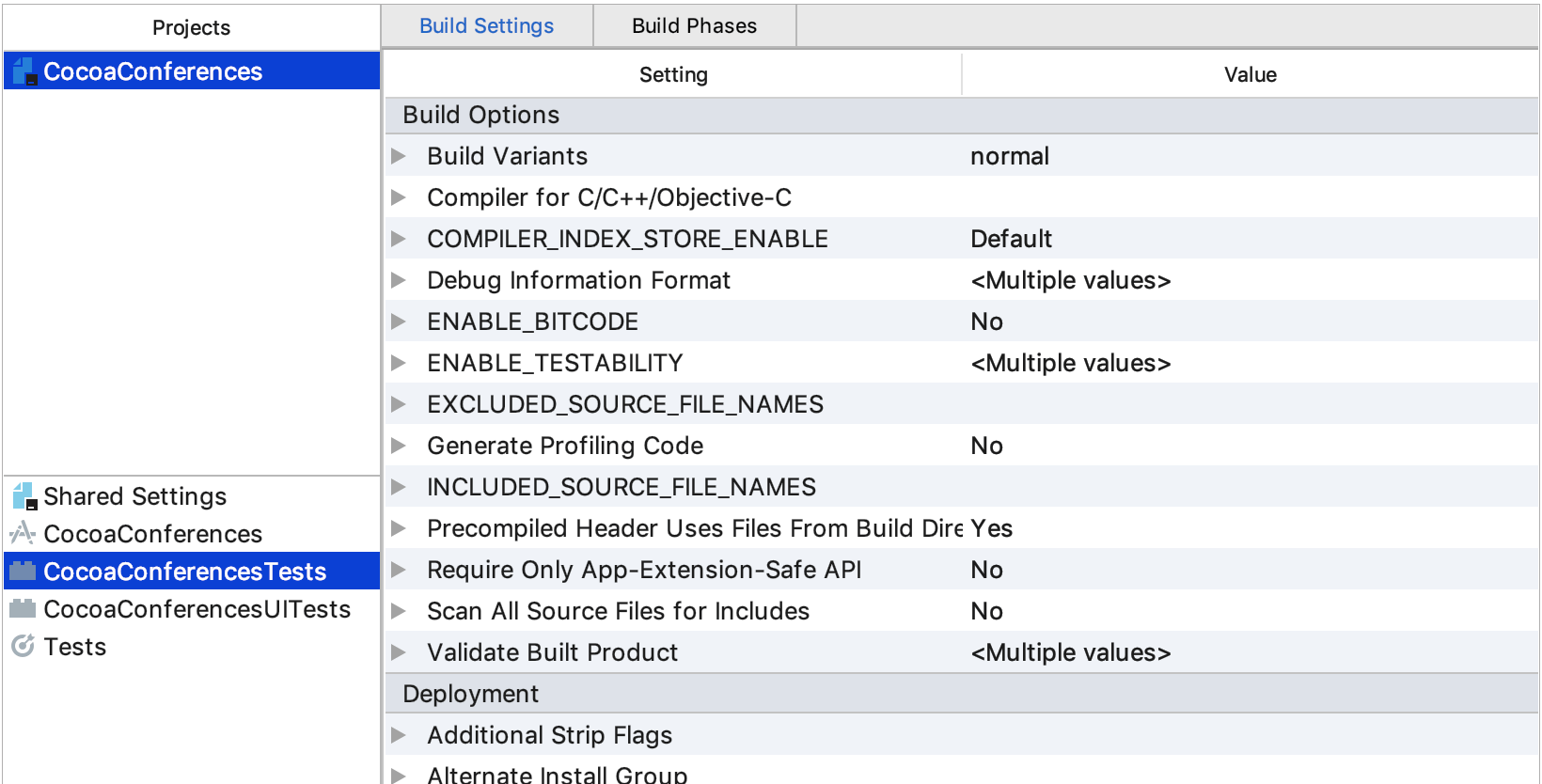Expand EXCLUDED_SOURCE_FILE_NAMES setting
Viewport: 1542px width, 784px height.
tap(399, 404)
